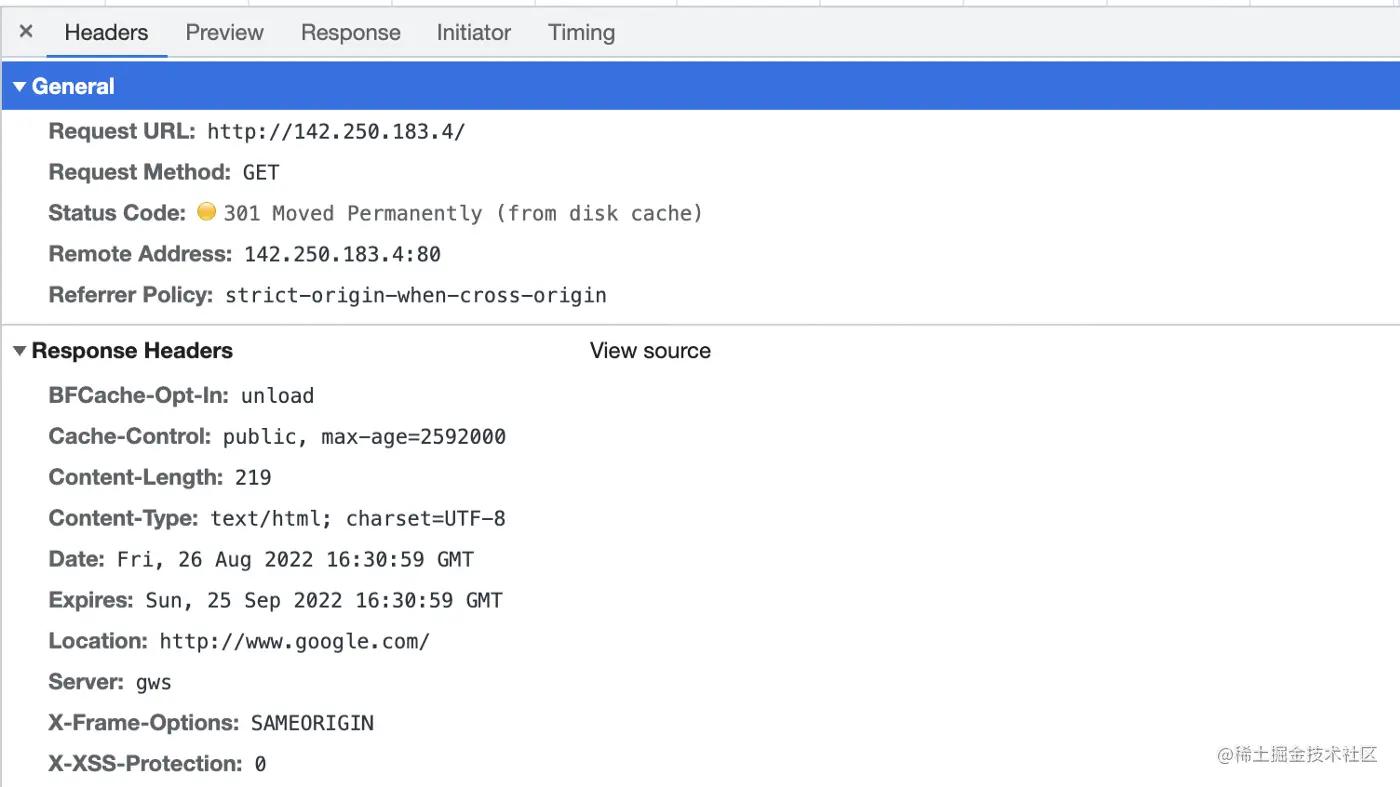
Task: Collapse the Response Headers disclosure triangle
Action: pos(19,351)
